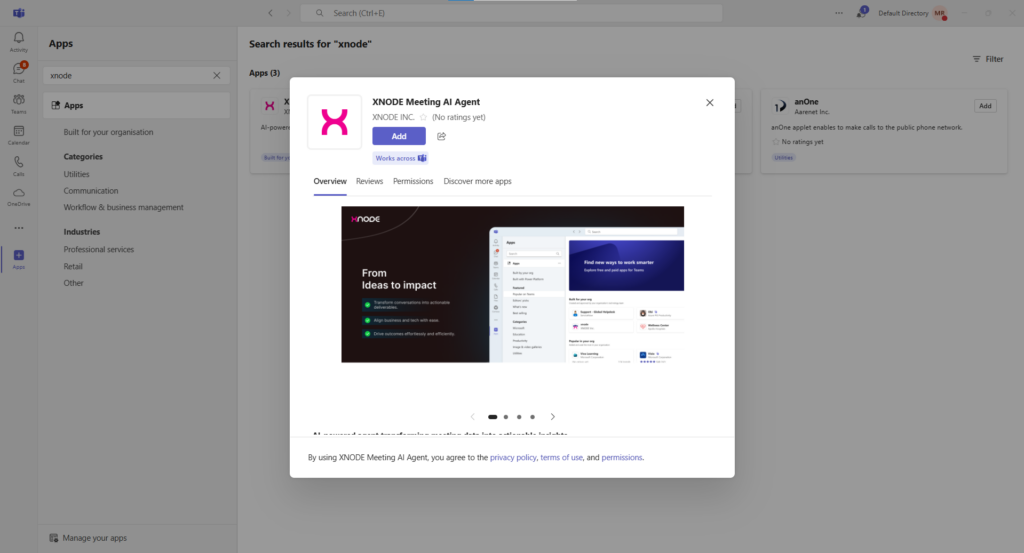
Task: Click the XNODE pink X logo in dialog
Action: (334, 122)
